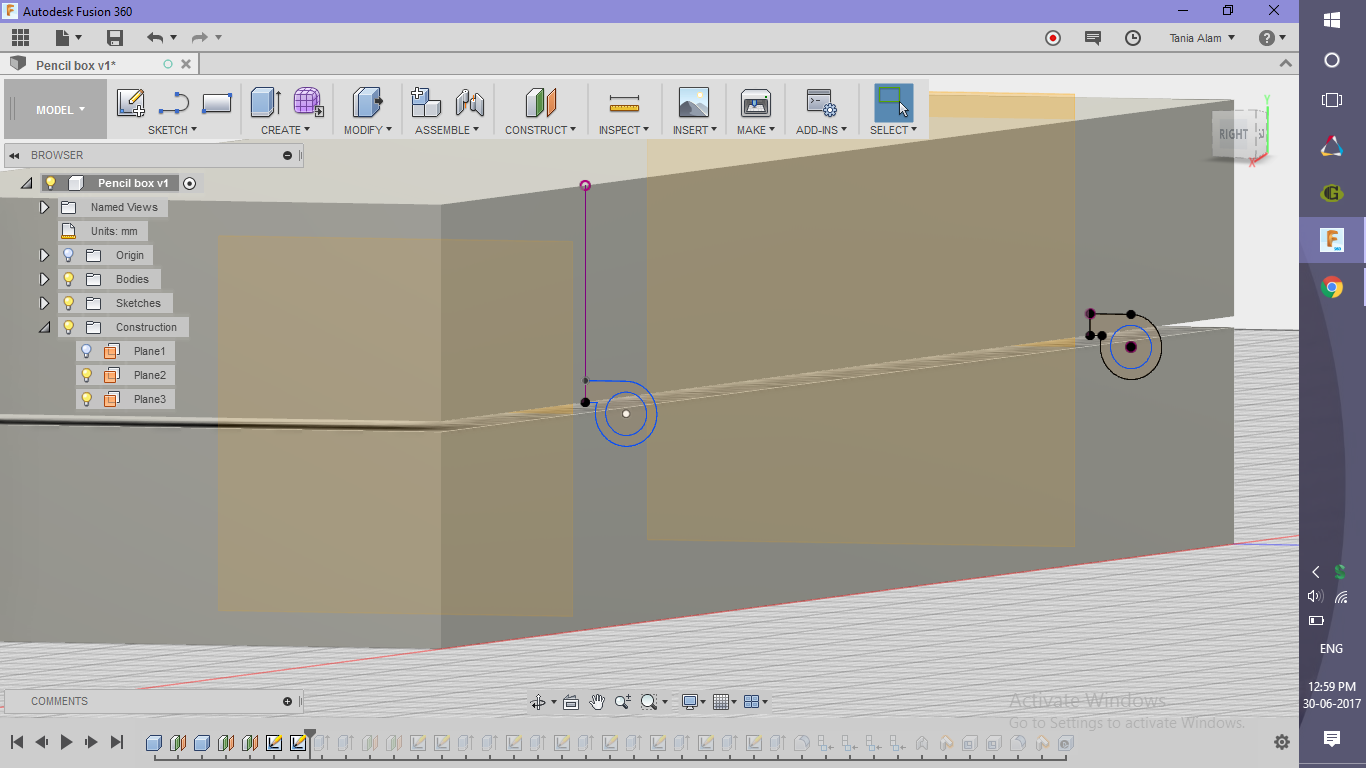Select the Joint tool icon

pyautogui.click(x=469, y=103)
